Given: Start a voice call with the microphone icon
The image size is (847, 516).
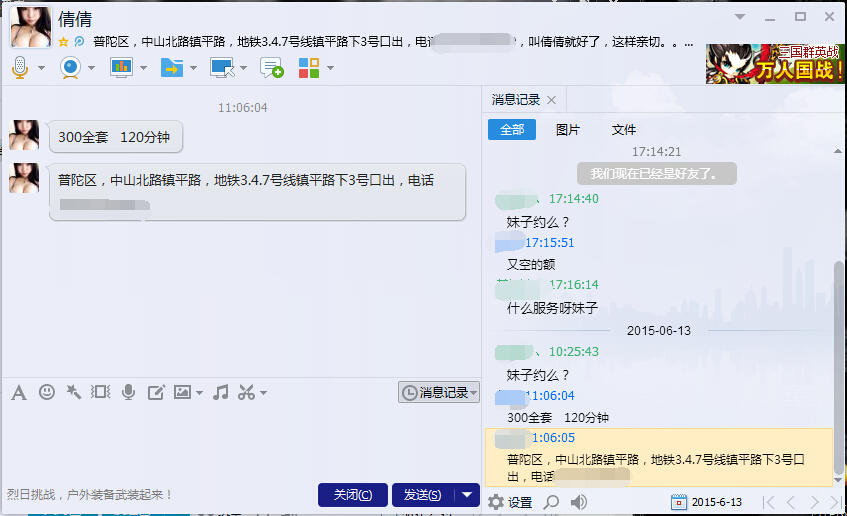Looking at the screenshot, I should (21, 67).
